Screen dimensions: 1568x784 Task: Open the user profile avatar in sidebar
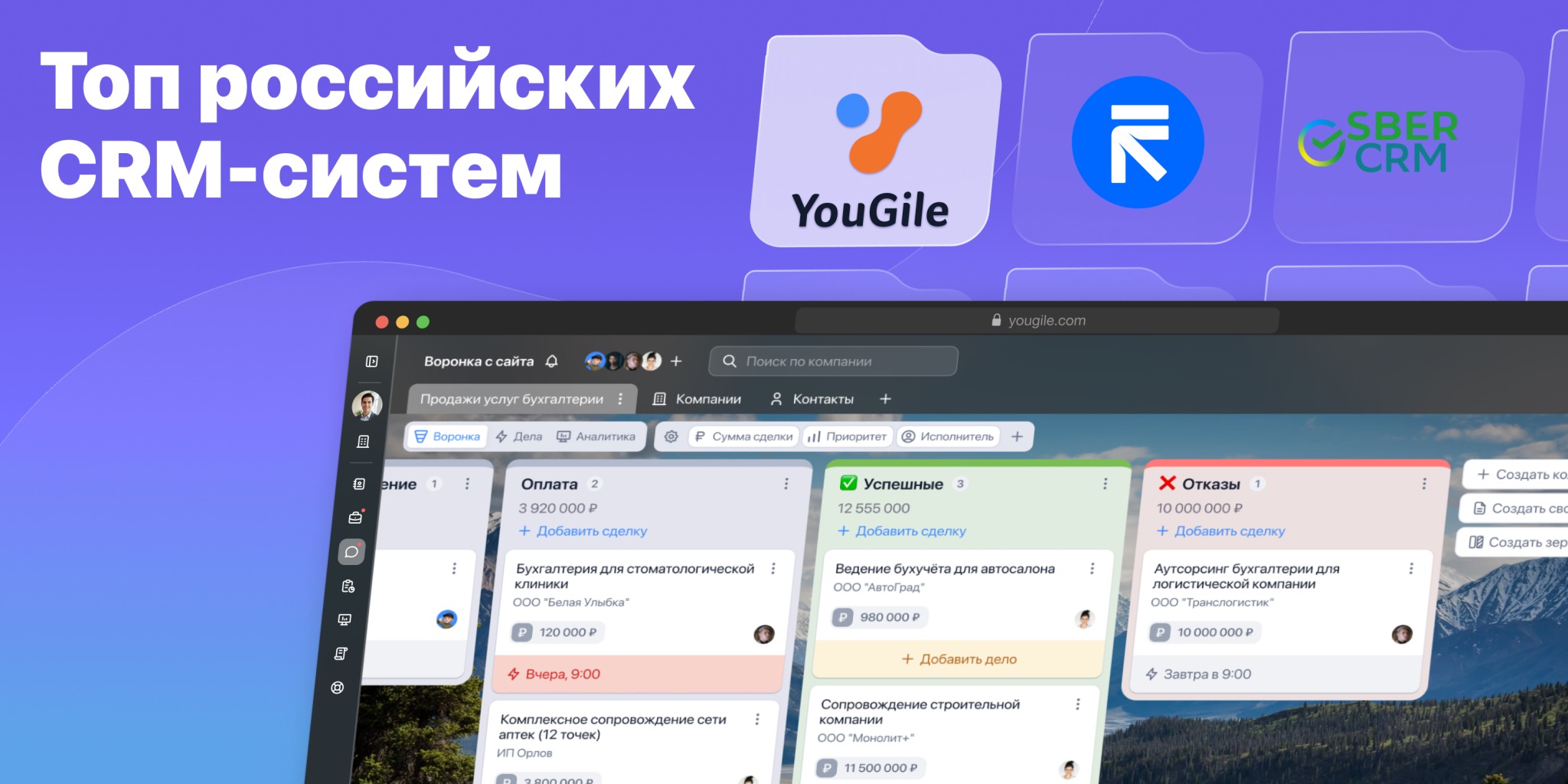[367, 405]
